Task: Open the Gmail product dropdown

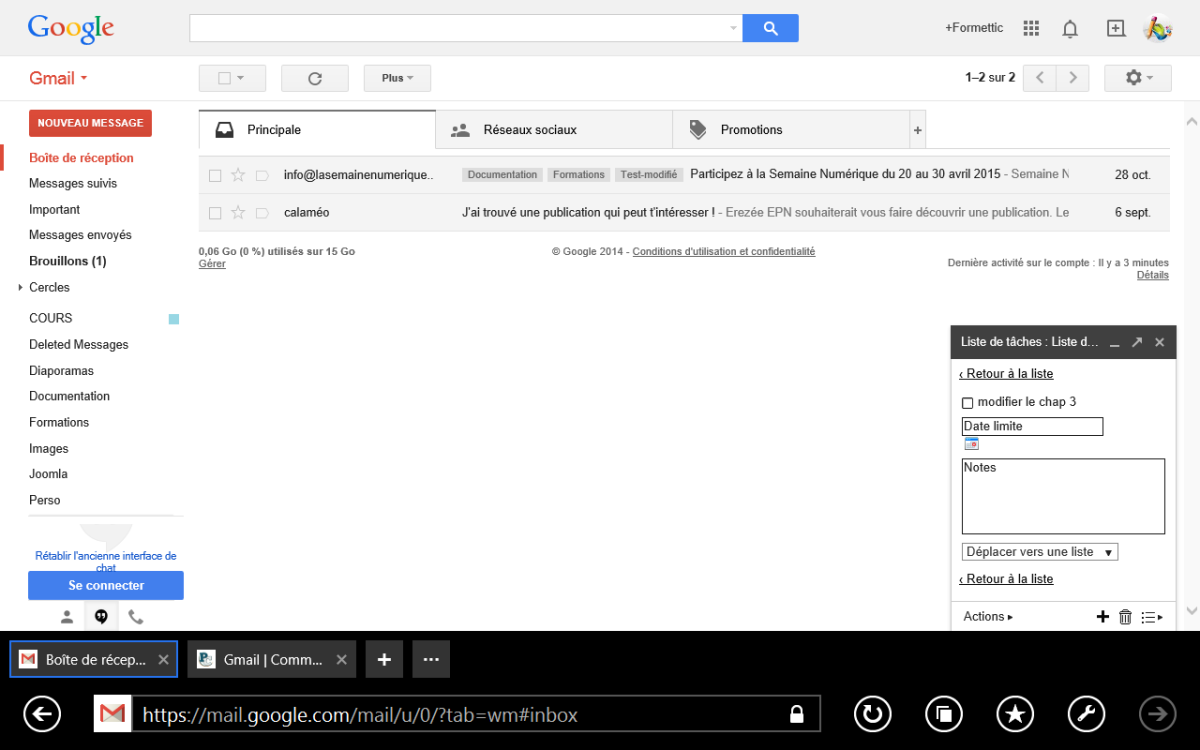Action: pyautogui.click(x=58, y=78)
